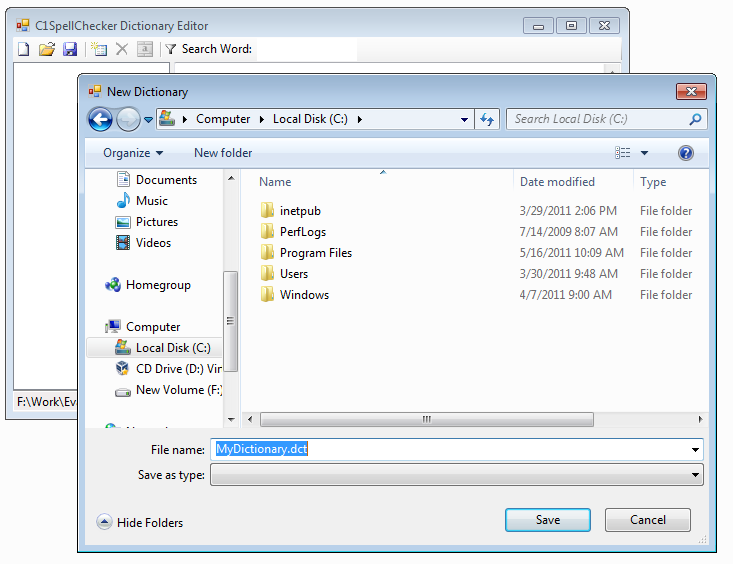Image resolution: width=733 pixels, height=564 pixels.
Task: Select Homegroup in the navigation pane
Action: (148, 285)
